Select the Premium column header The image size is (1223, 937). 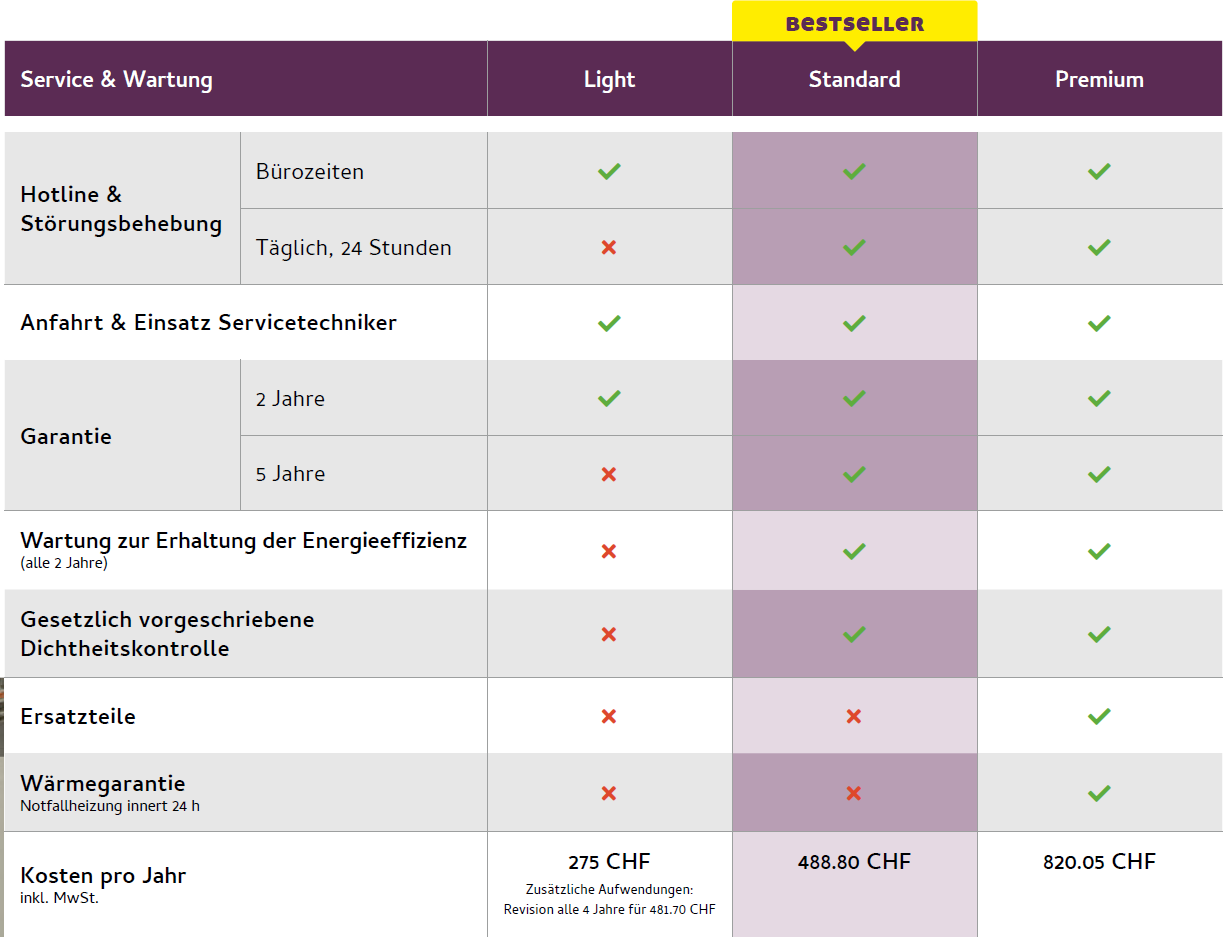tap(1099, 79)
